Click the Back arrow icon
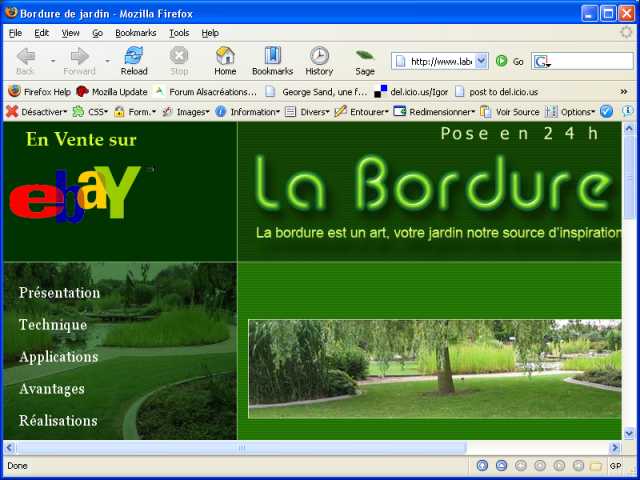640x480 pixels. [25, 56]
